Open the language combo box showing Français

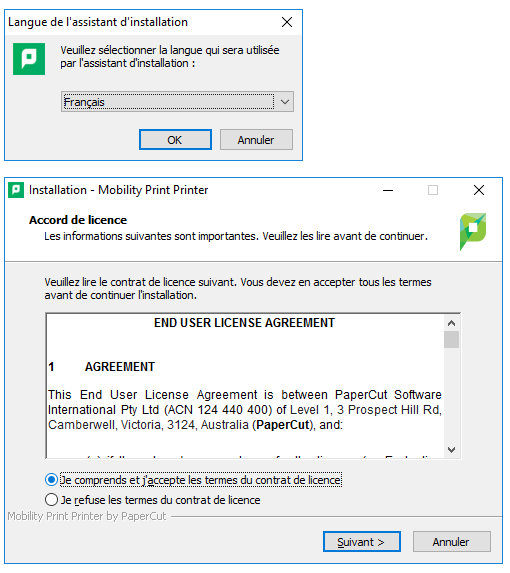177,102
